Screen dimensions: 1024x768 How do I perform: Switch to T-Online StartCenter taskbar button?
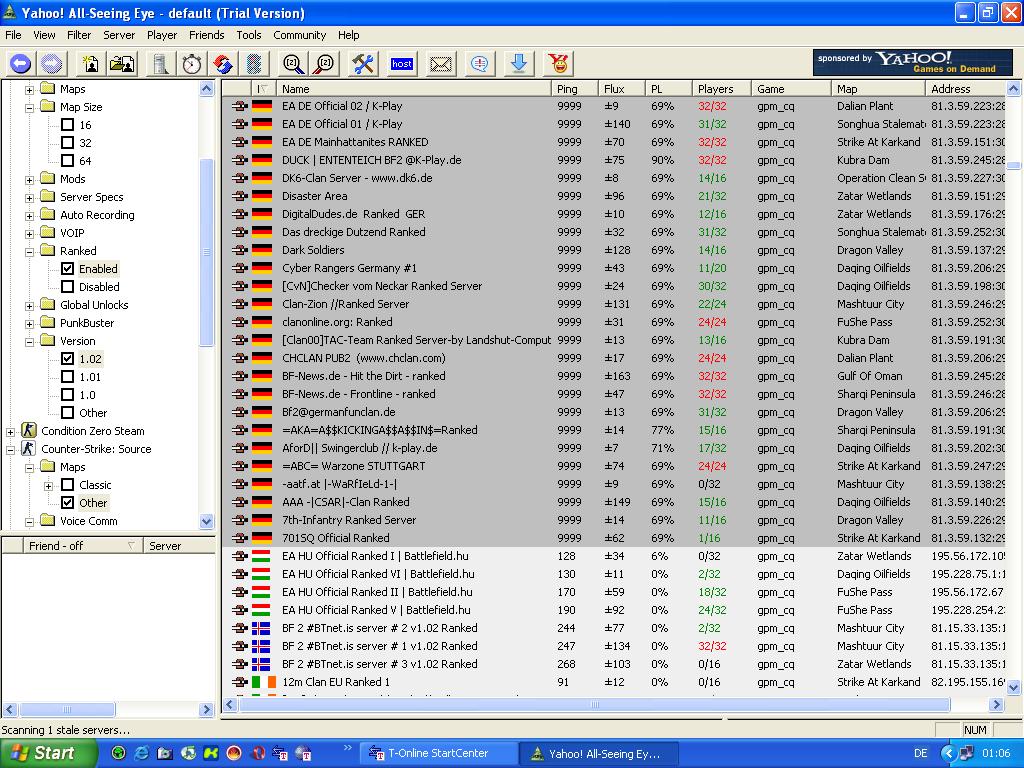[439, 753]
